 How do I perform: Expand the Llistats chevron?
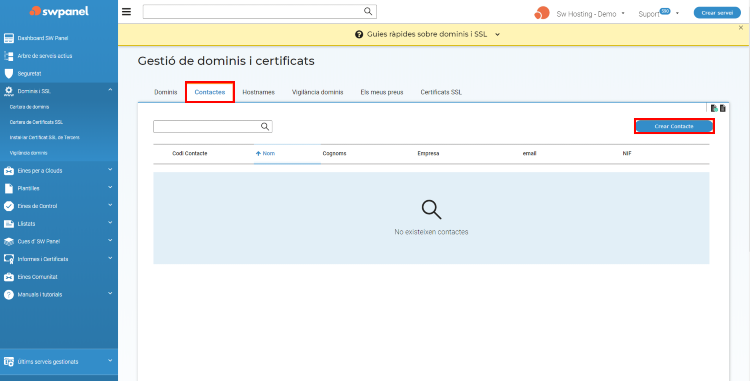point(110,222)
